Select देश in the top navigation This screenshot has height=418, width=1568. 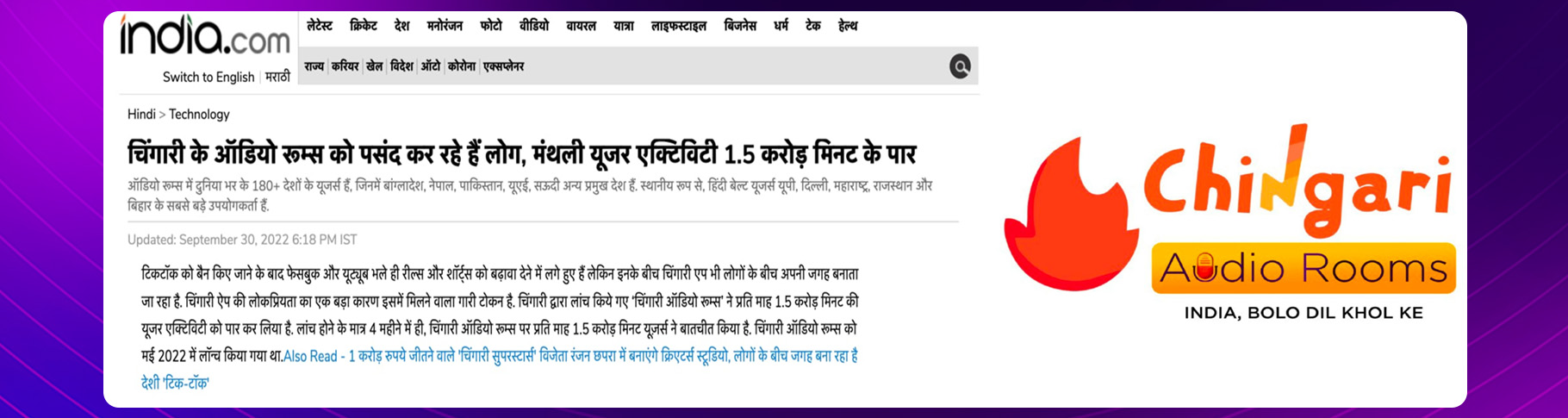point(402,26)
